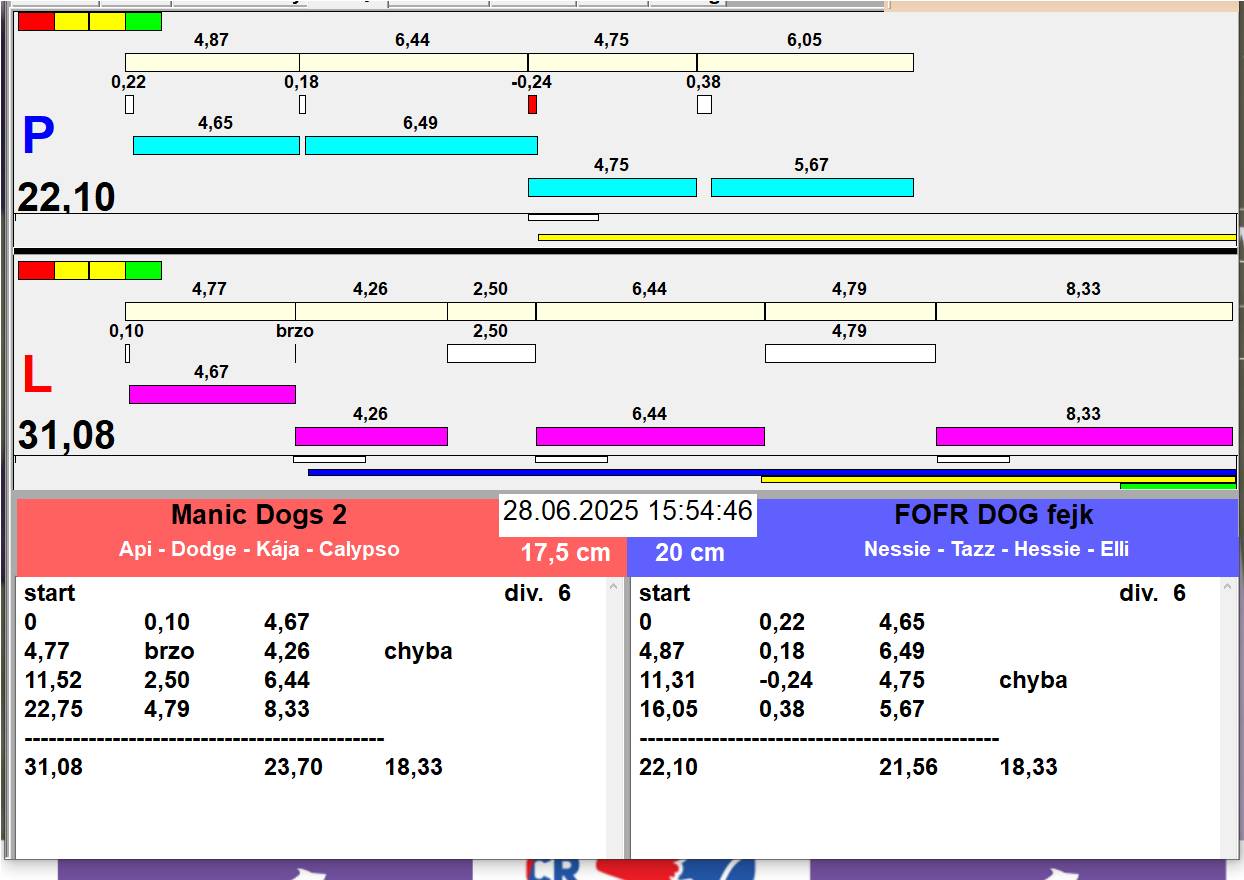
Task: Click the date and time 28.06.2025 15:54:46
Action: coord(628,512)
